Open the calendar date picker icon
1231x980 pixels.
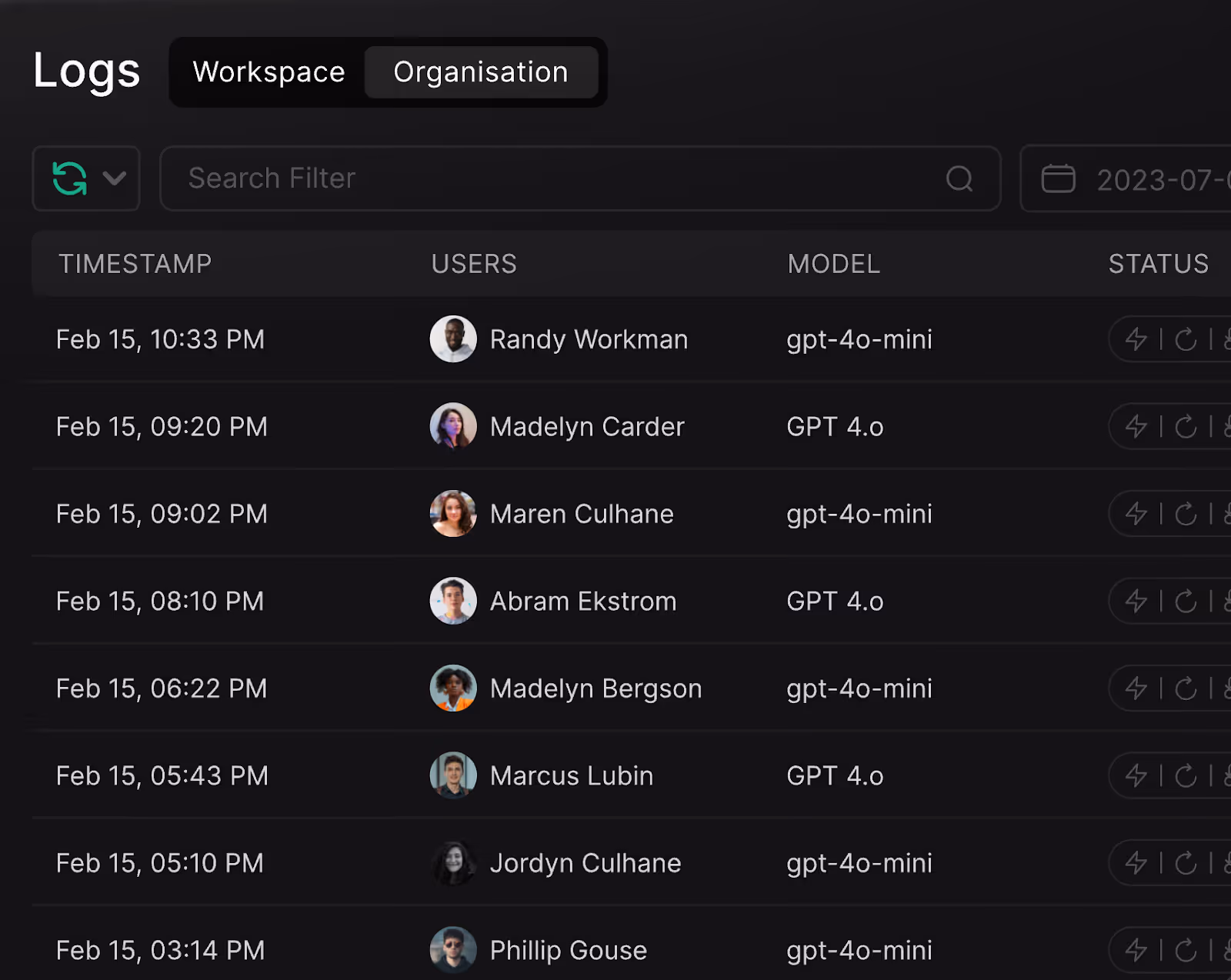pyautogui.click(x=1058, y=178)
